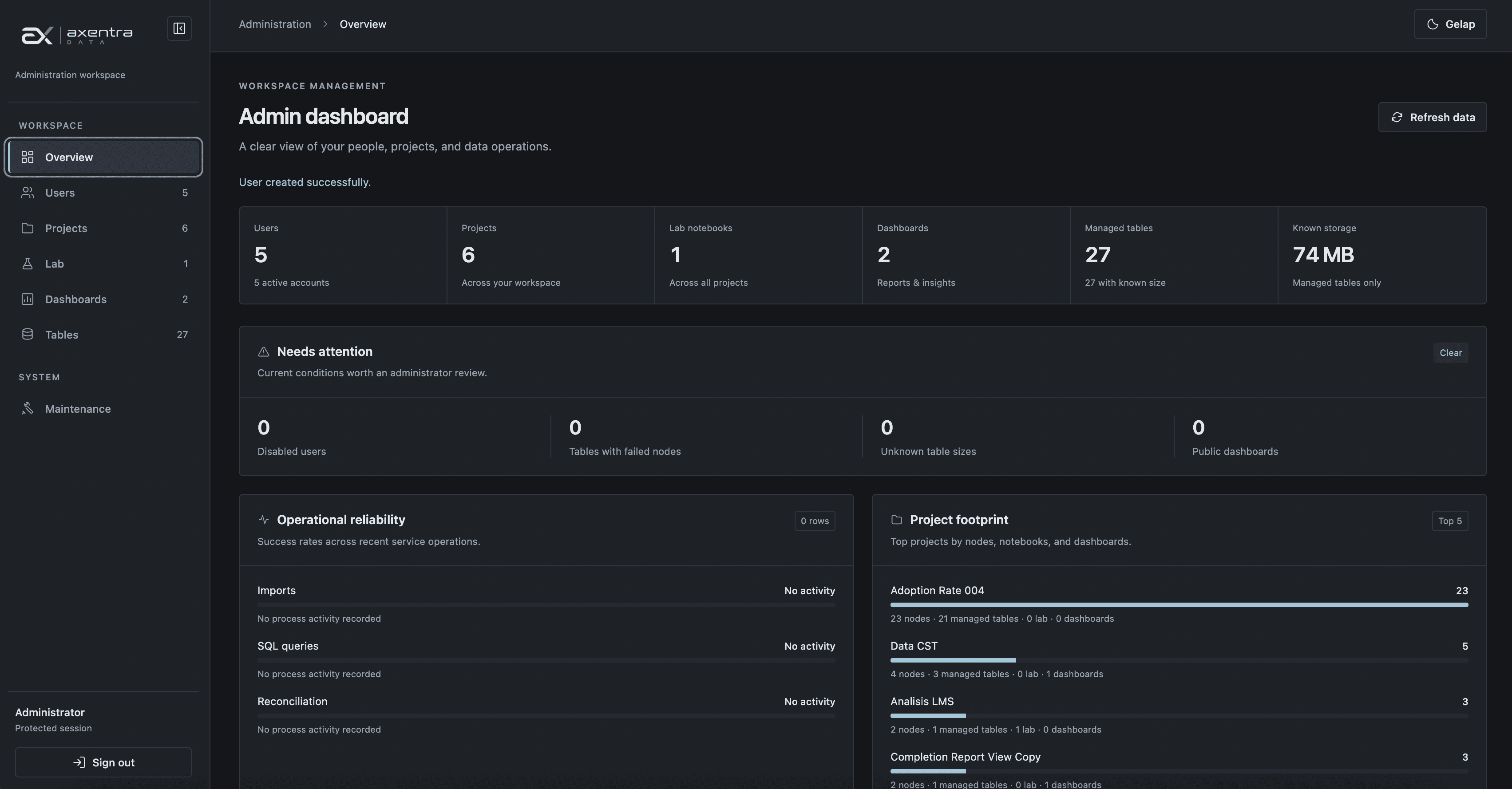The width and height of the screenshot is (1512, 789).
Task: Click the Projects stat card
Action: click(x=550, y=255)
